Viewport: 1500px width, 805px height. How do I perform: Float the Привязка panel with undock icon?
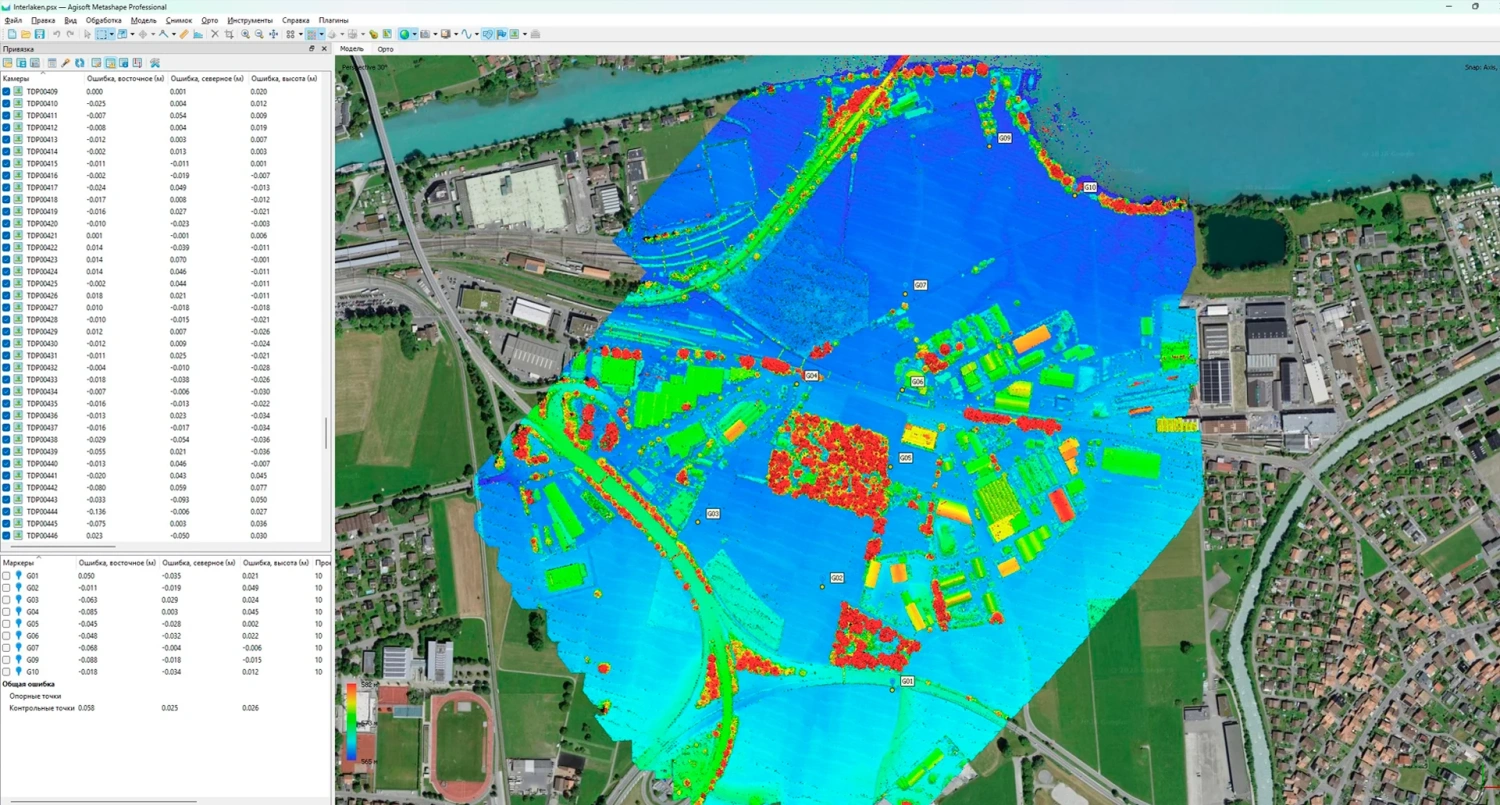coord(311,48)
